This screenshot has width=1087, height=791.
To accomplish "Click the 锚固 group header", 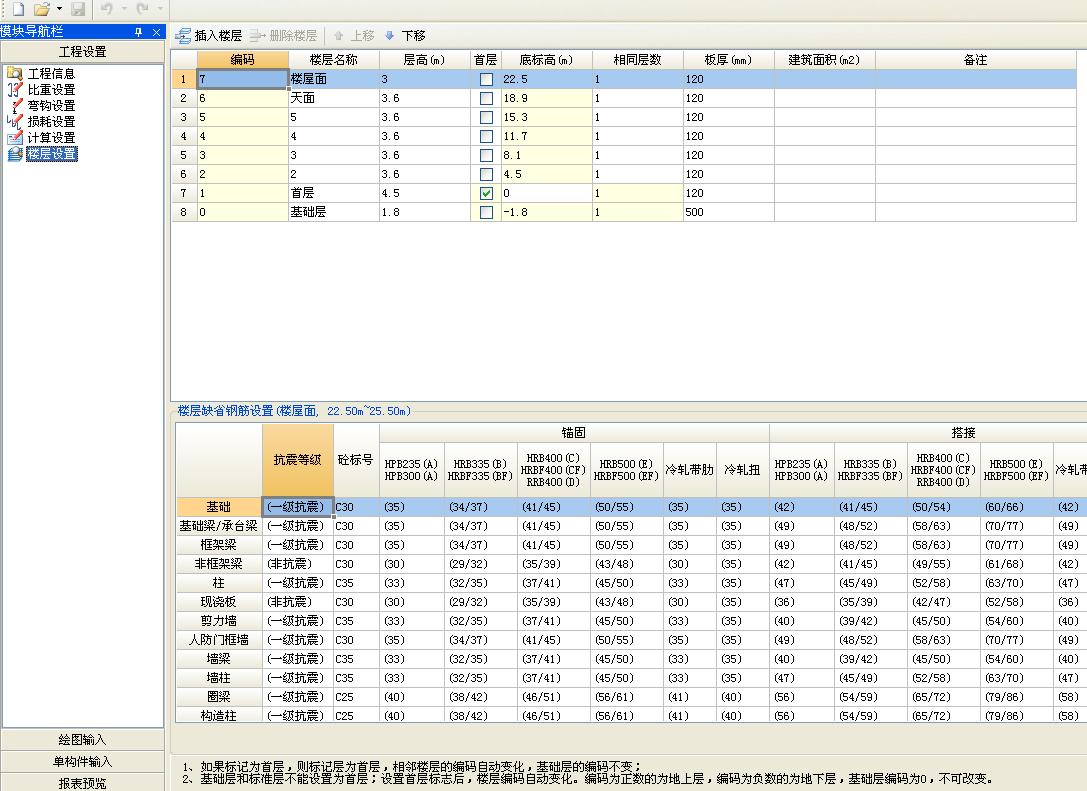I will (x=574, y=433).
